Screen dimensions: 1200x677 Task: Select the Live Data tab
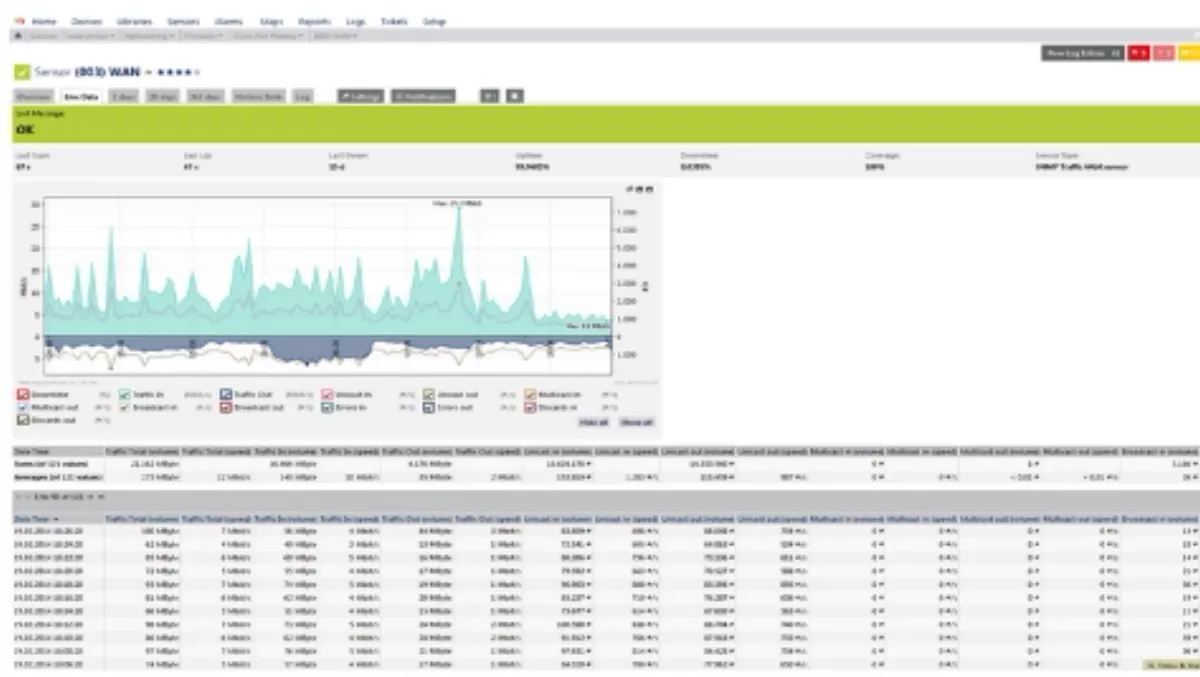81,96
